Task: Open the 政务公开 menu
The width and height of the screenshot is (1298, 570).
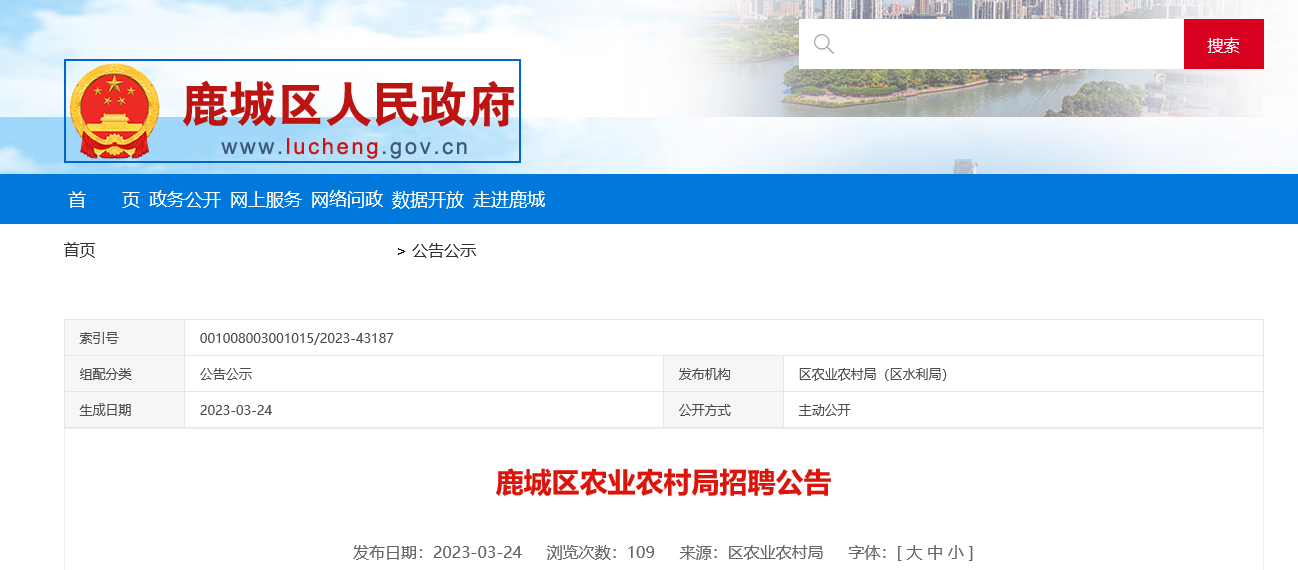Action: coord(185,199)
